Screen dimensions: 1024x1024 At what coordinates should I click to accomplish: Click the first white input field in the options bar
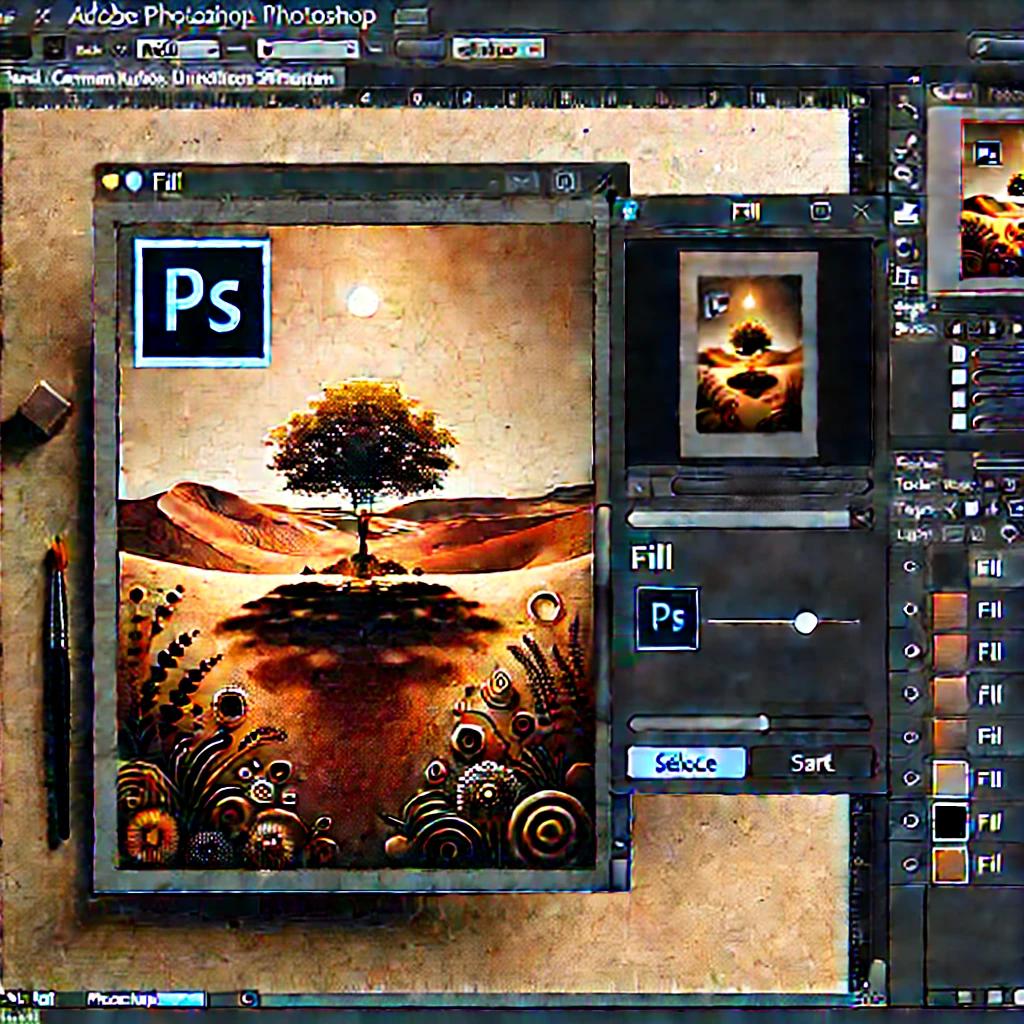point(178,49)
